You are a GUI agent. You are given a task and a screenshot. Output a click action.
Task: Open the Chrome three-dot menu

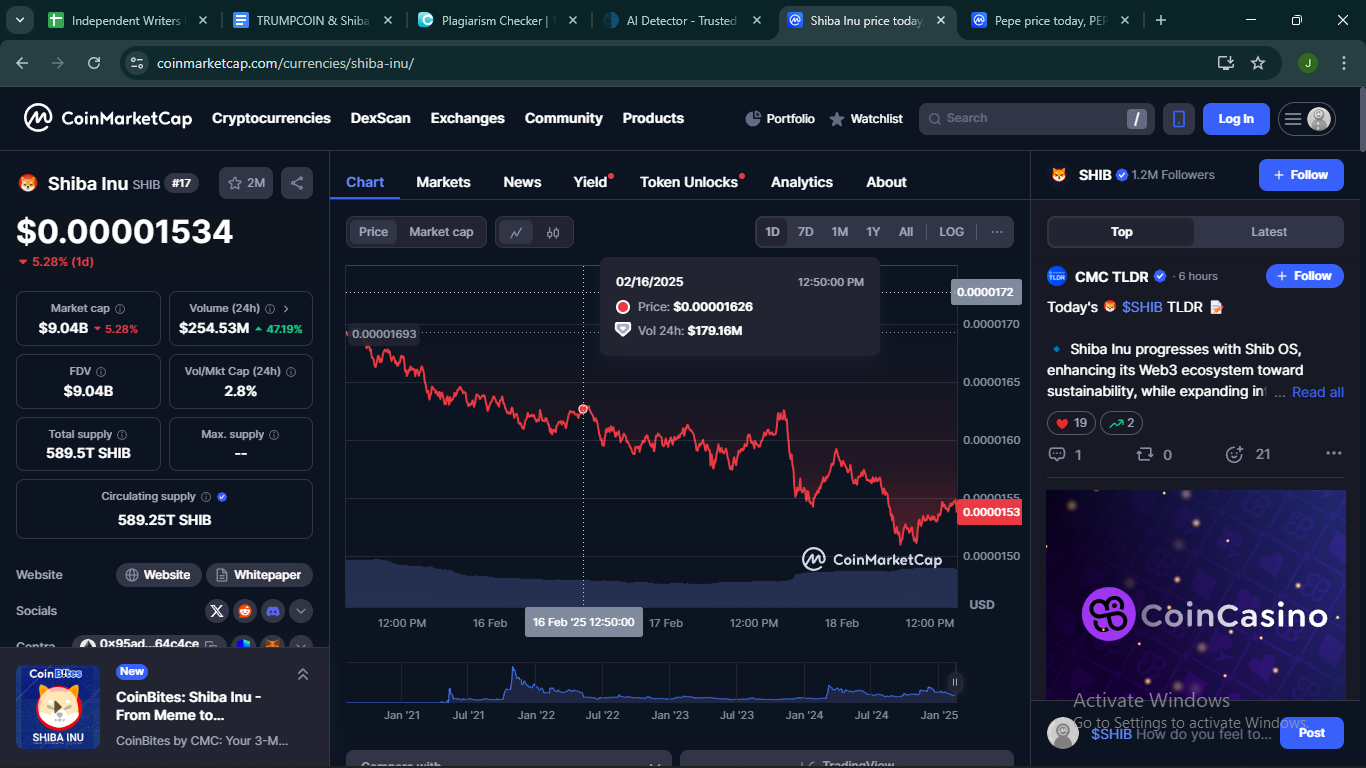click(1342, 63)
